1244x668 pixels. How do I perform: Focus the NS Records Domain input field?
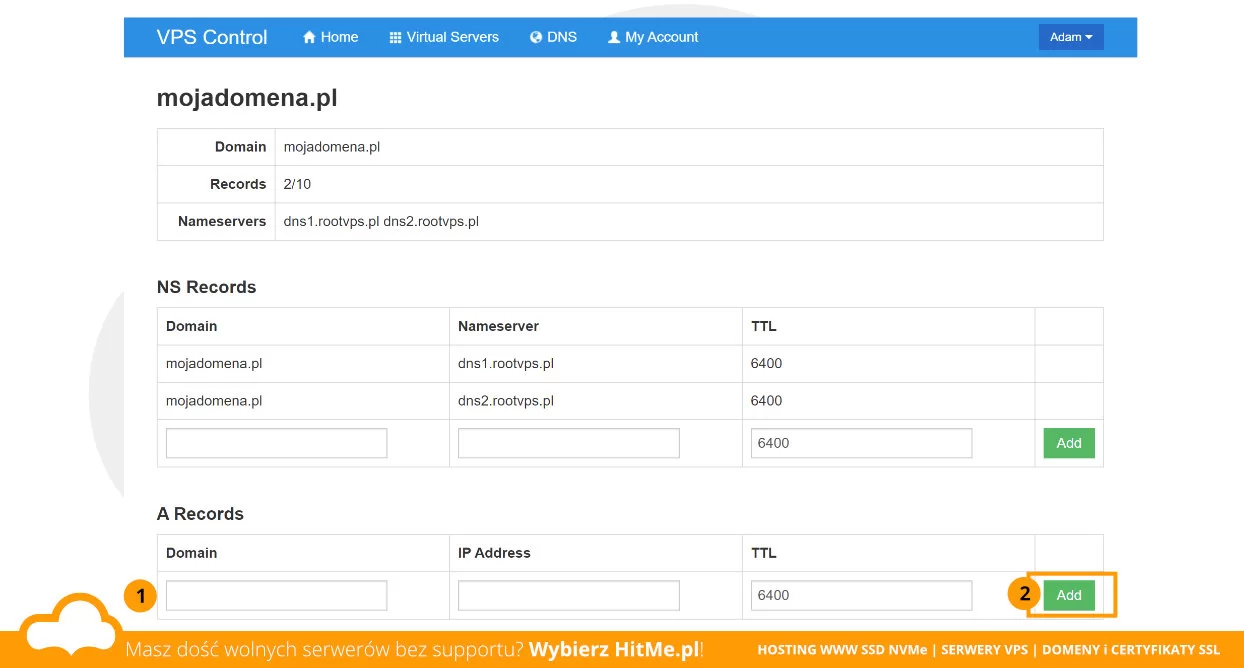coord(276,443)
